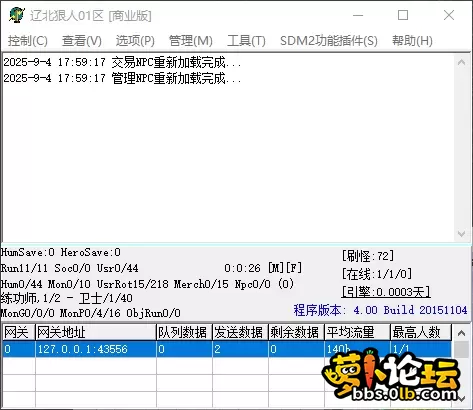
Task: Open the 工具(T) menu
Action: coord(246,41)
